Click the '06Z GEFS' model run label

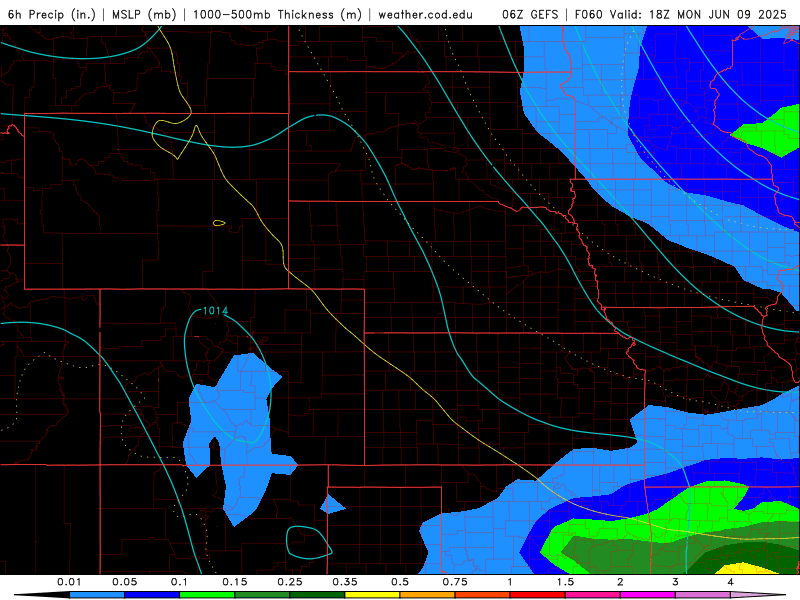click(x=530, y=14)
